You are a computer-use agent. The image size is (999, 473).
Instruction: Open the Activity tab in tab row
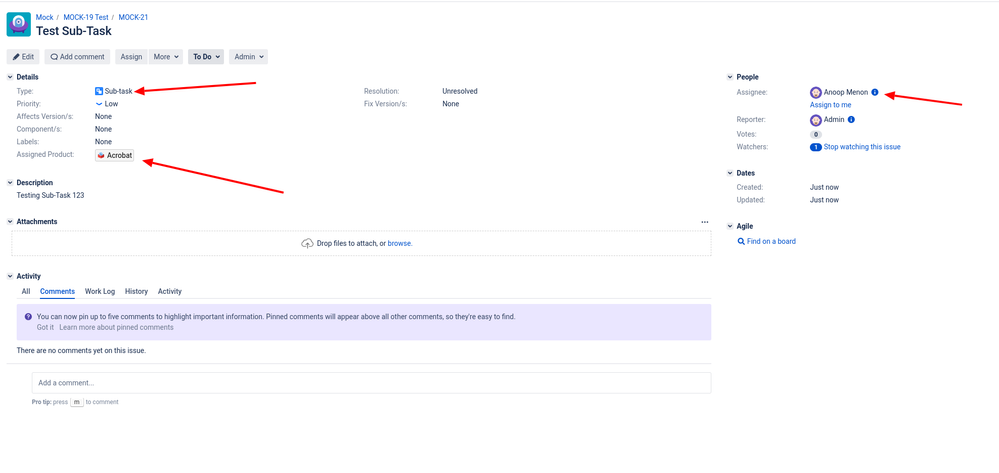[170, 291]
